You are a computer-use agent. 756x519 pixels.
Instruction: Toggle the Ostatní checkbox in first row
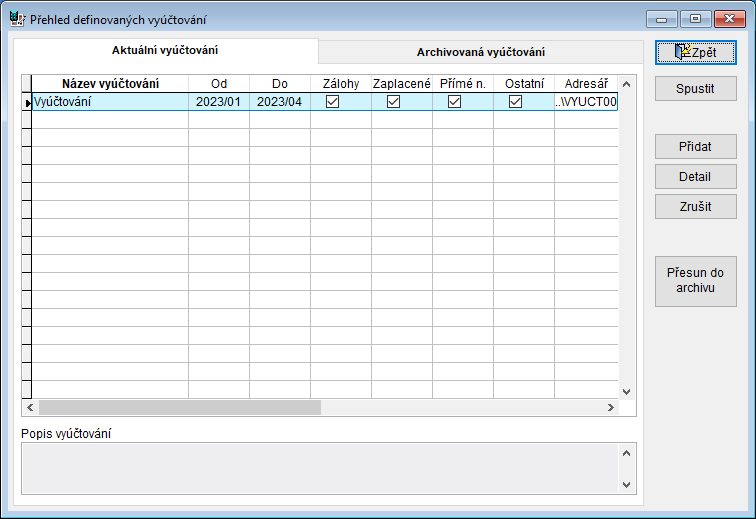pyautogui.click(x=515, y=102)
